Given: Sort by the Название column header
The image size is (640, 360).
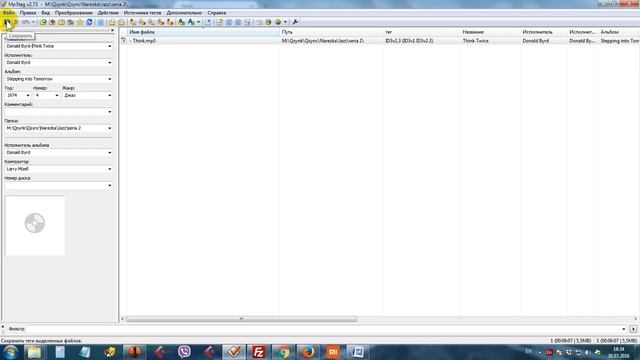Looking at the screenshot, I should [x=490, y=32].
